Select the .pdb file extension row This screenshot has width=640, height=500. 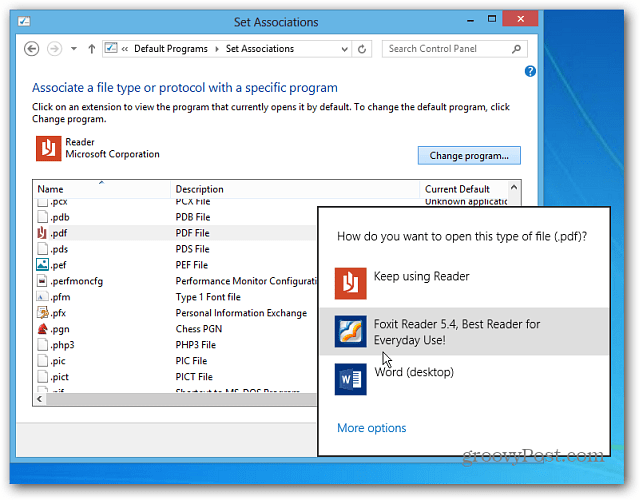click(x=175, y=217)
